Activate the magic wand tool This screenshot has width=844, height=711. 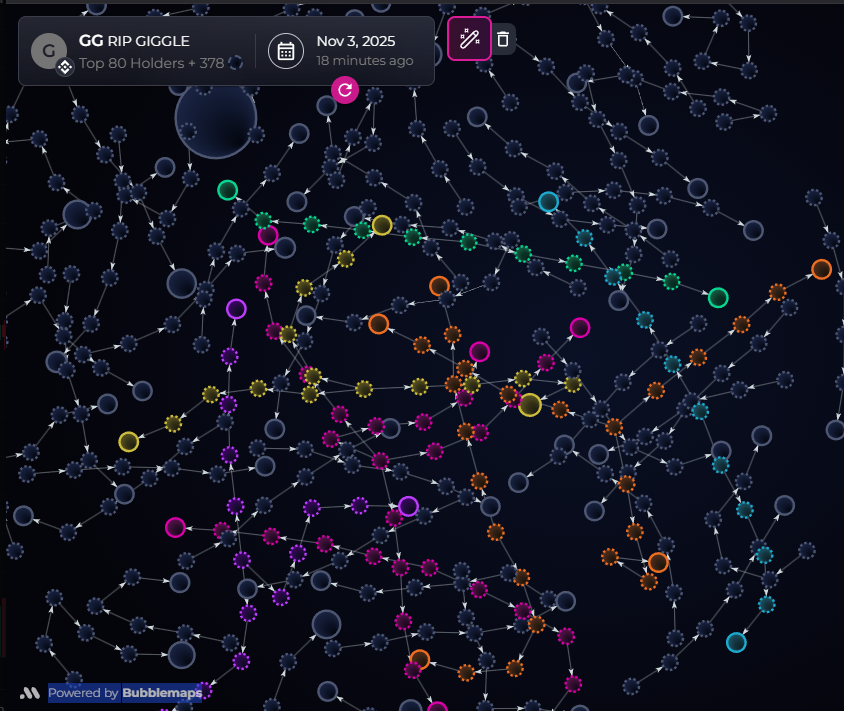[x=469, y=39]
